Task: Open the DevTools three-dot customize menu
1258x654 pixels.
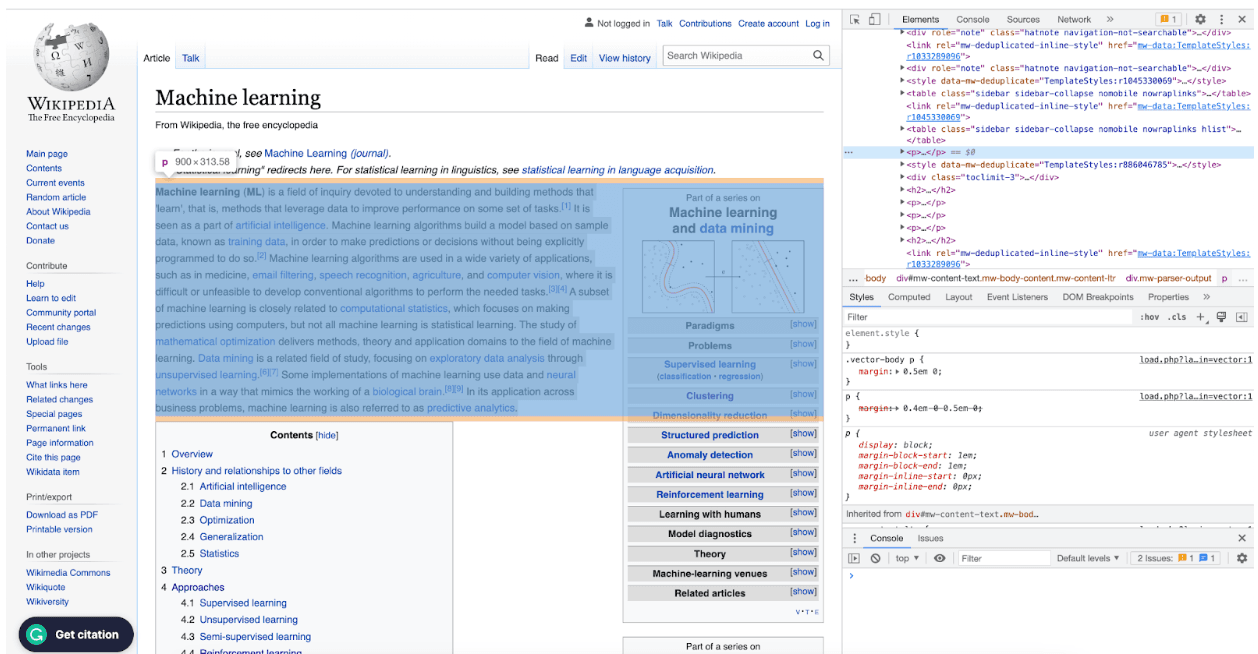Action: [x=1221, y=19]
